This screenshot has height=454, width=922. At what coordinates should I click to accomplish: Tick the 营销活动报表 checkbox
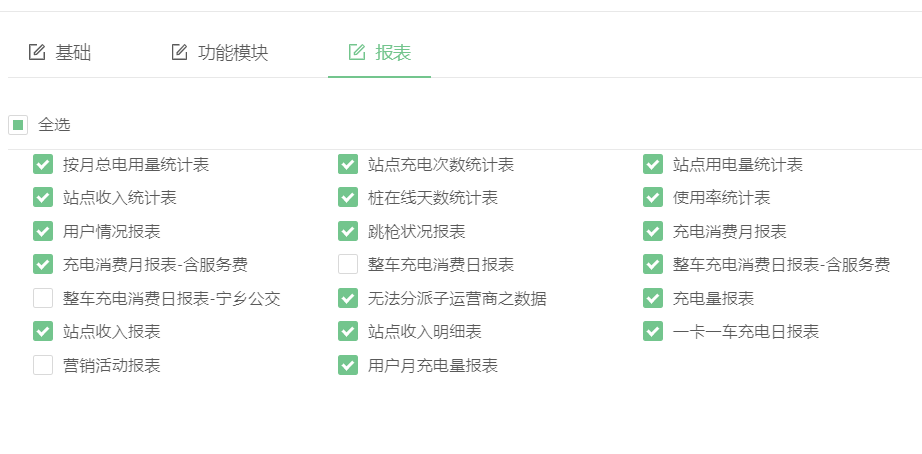tap(43, 365)
